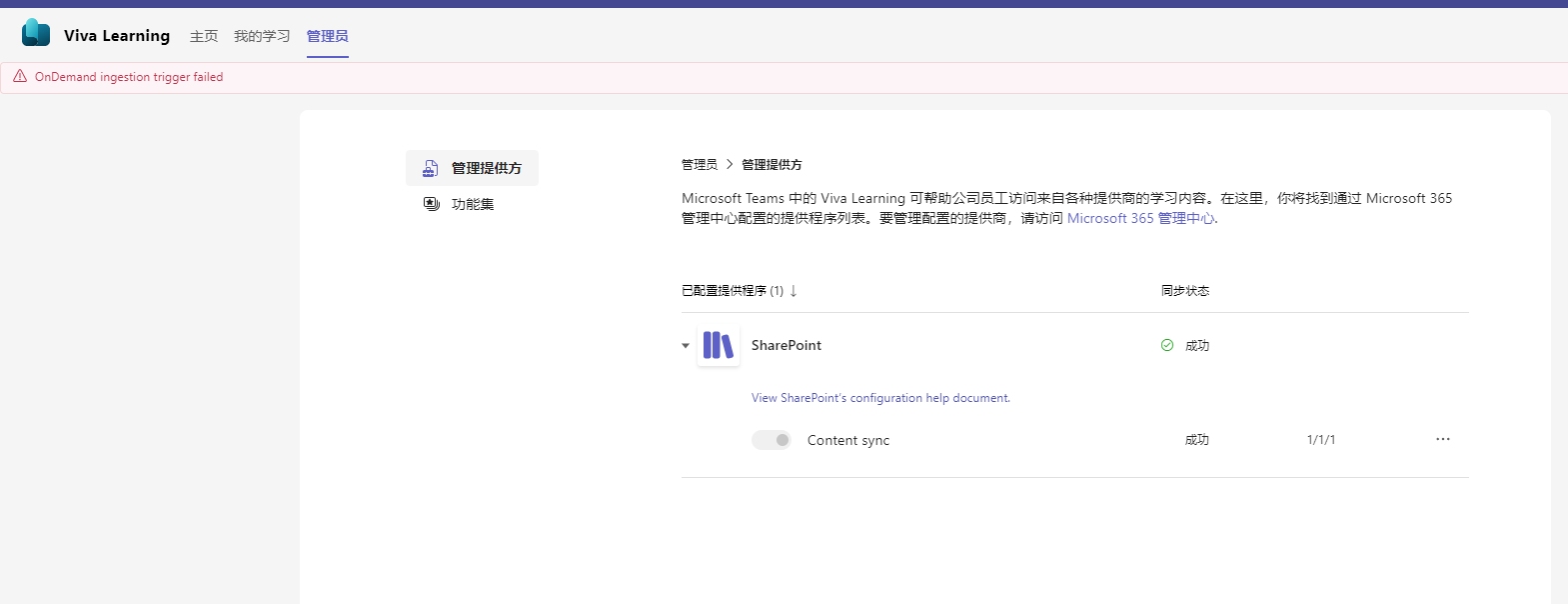Open View SharePoint's configuration help document link
1568x604 pixels.
[x=880, y=398]
